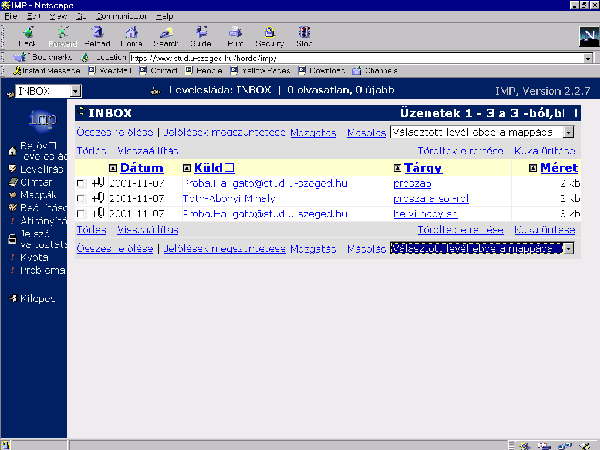Click the Print toolbar icon
The width and height of the screenshot is (600, 450).
tap(234, 36)
